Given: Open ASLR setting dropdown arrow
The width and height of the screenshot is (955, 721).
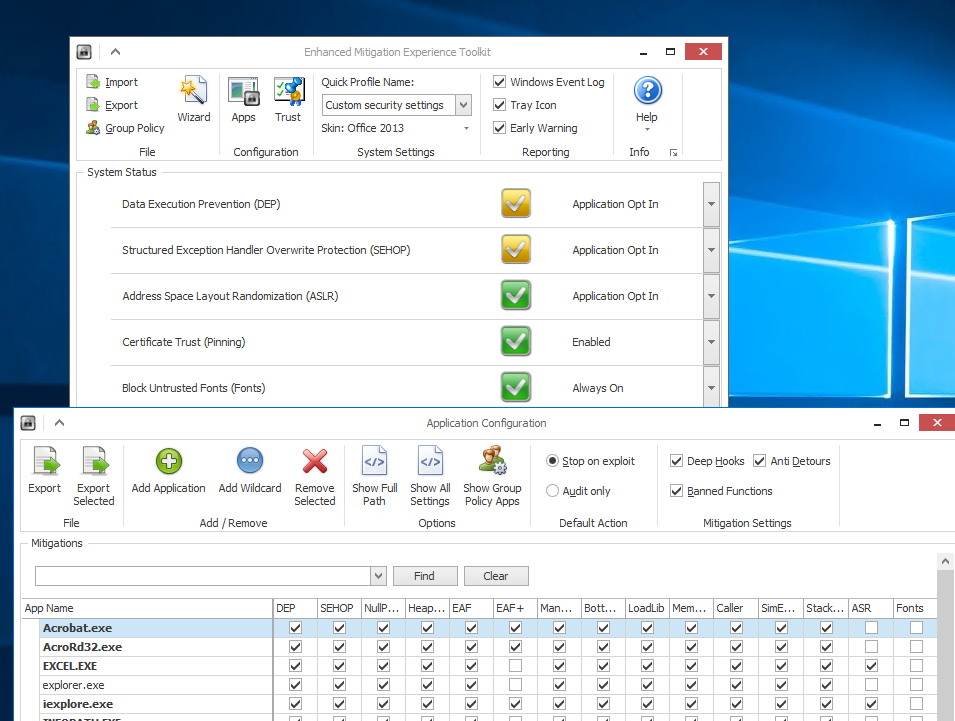Looking at the screenshot, I should 711,296.
